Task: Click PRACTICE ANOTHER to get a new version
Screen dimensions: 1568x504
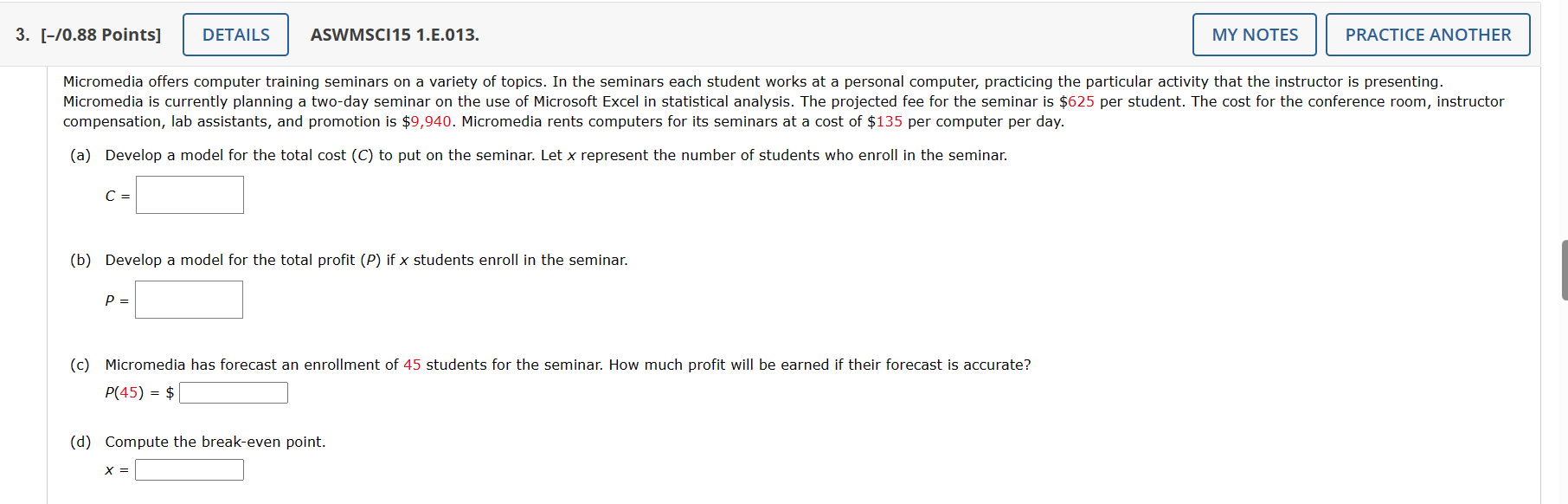Action: click(1427, 35)
